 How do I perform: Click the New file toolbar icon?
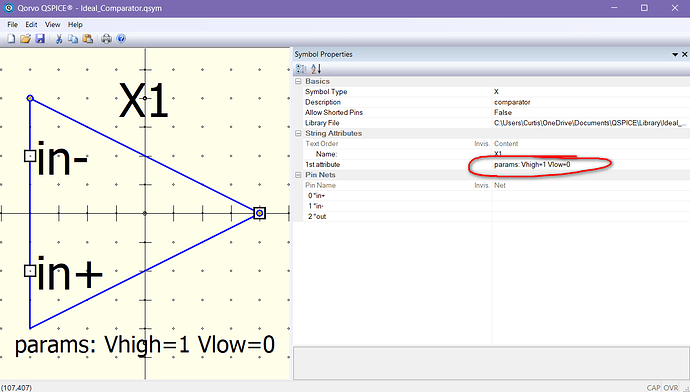11,39
